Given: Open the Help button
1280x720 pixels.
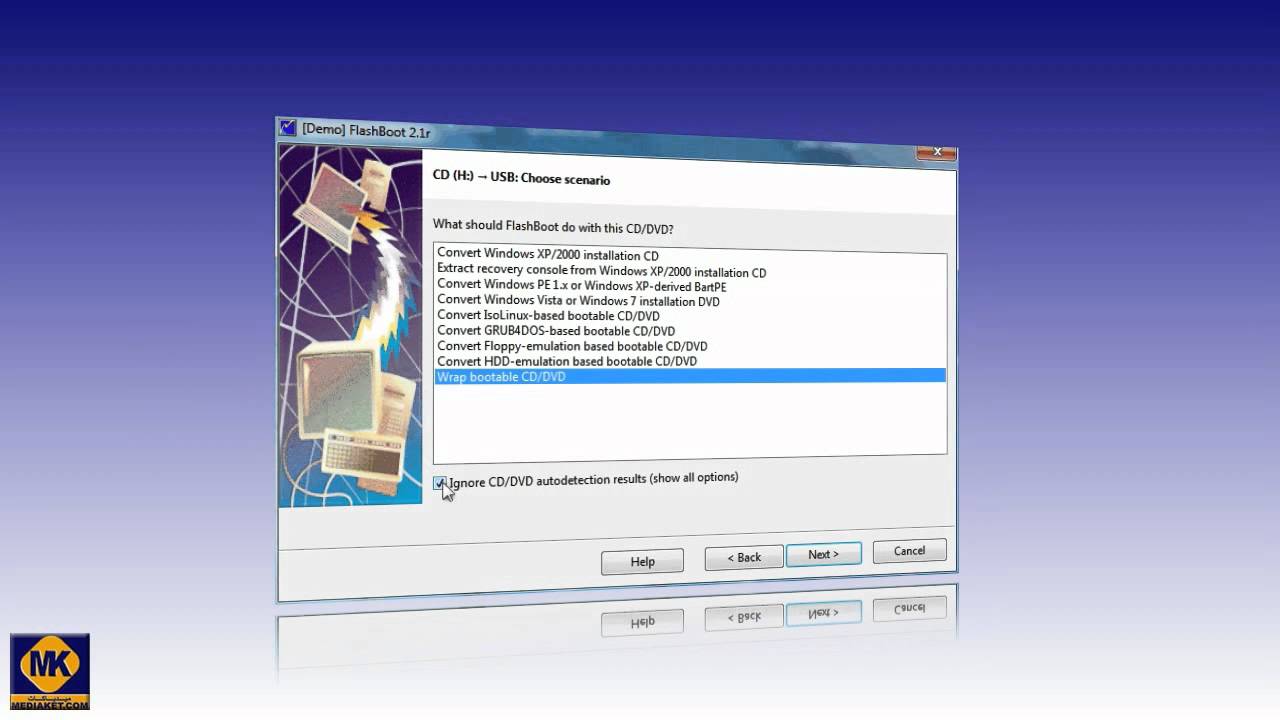Looking at the screenshot, I should click(x=642, y=561).
